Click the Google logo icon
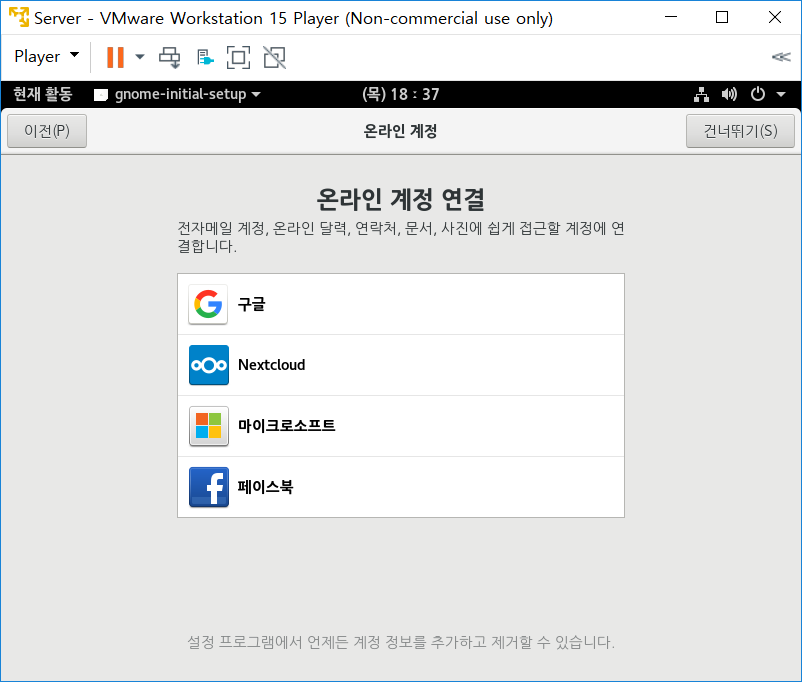Screen dimensions: 802x682 click(208, 304)
